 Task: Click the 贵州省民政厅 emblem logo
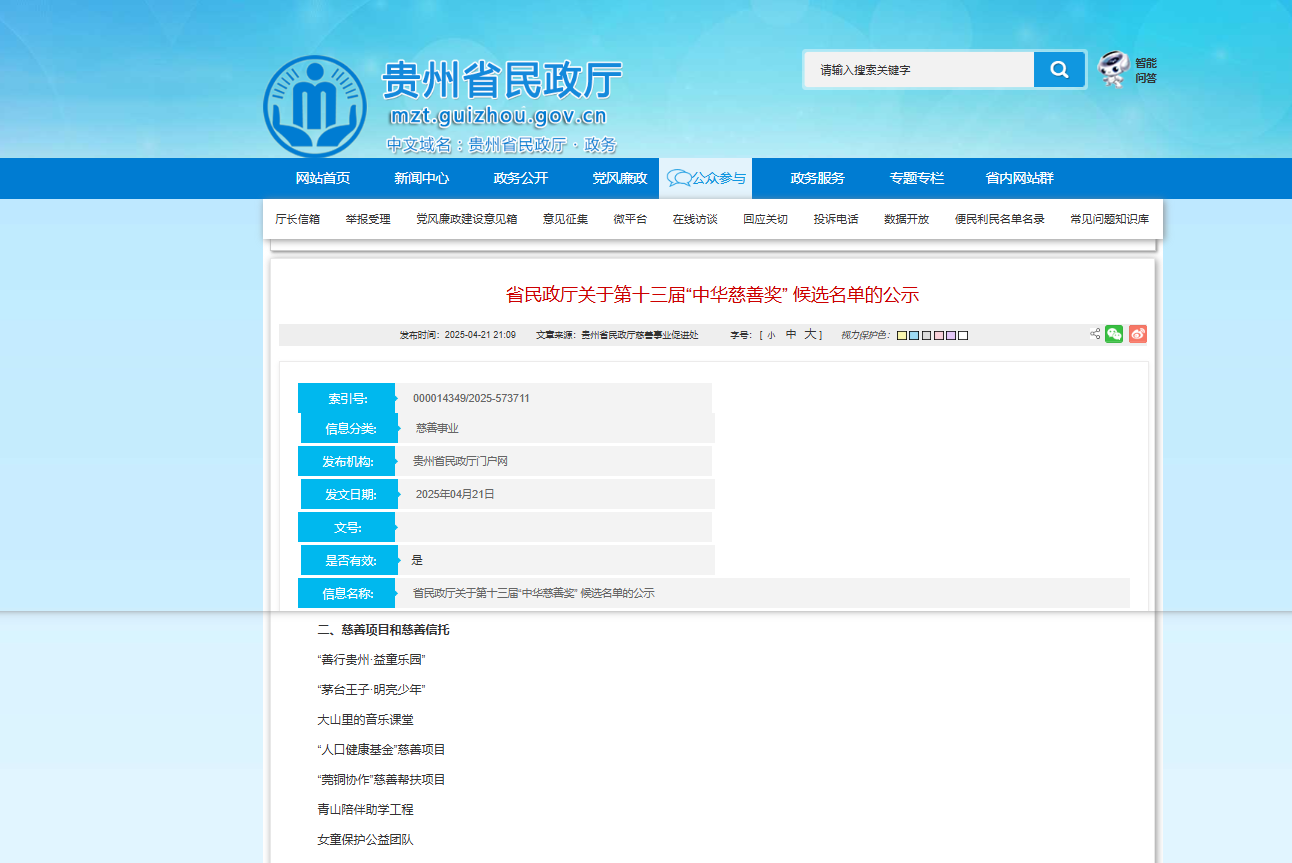tap(314, 106)
